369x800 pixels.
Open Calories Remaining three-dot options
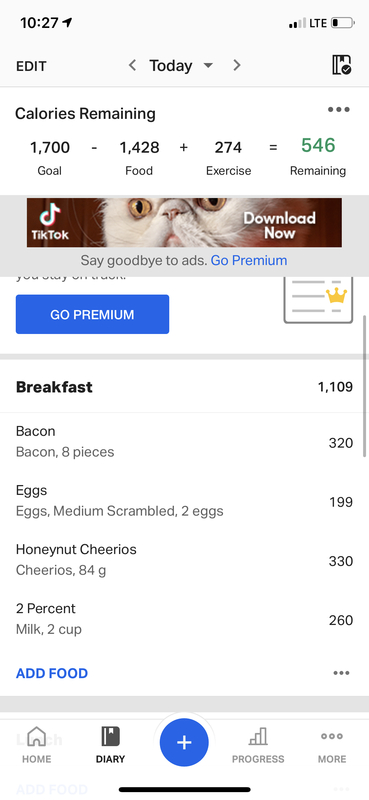point(339,110)
